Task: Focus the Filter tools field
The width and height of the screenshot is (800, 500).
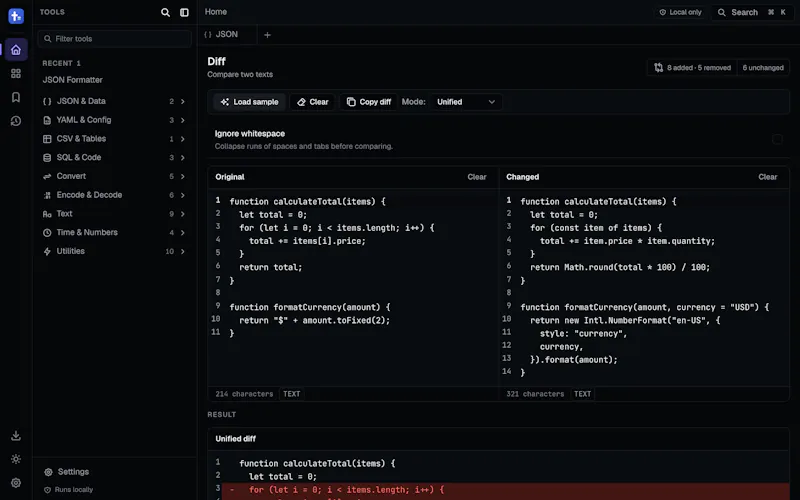Action: pos(115,39)
